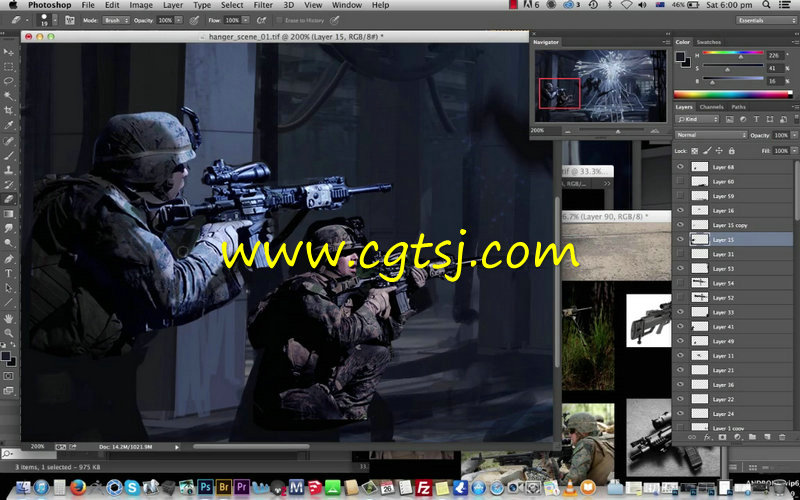Open the layer Opacity arrow in Layers panel

pyautogui.click(x=794, y=135)
